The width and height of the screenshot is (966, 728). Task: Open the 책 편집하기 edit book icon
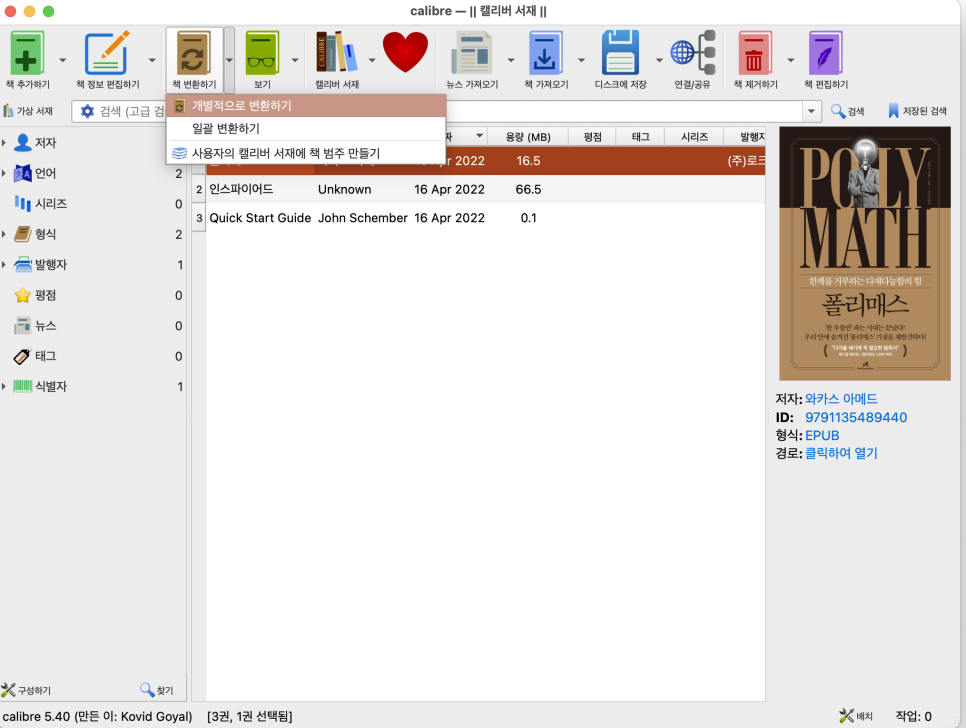coord(826,54)
